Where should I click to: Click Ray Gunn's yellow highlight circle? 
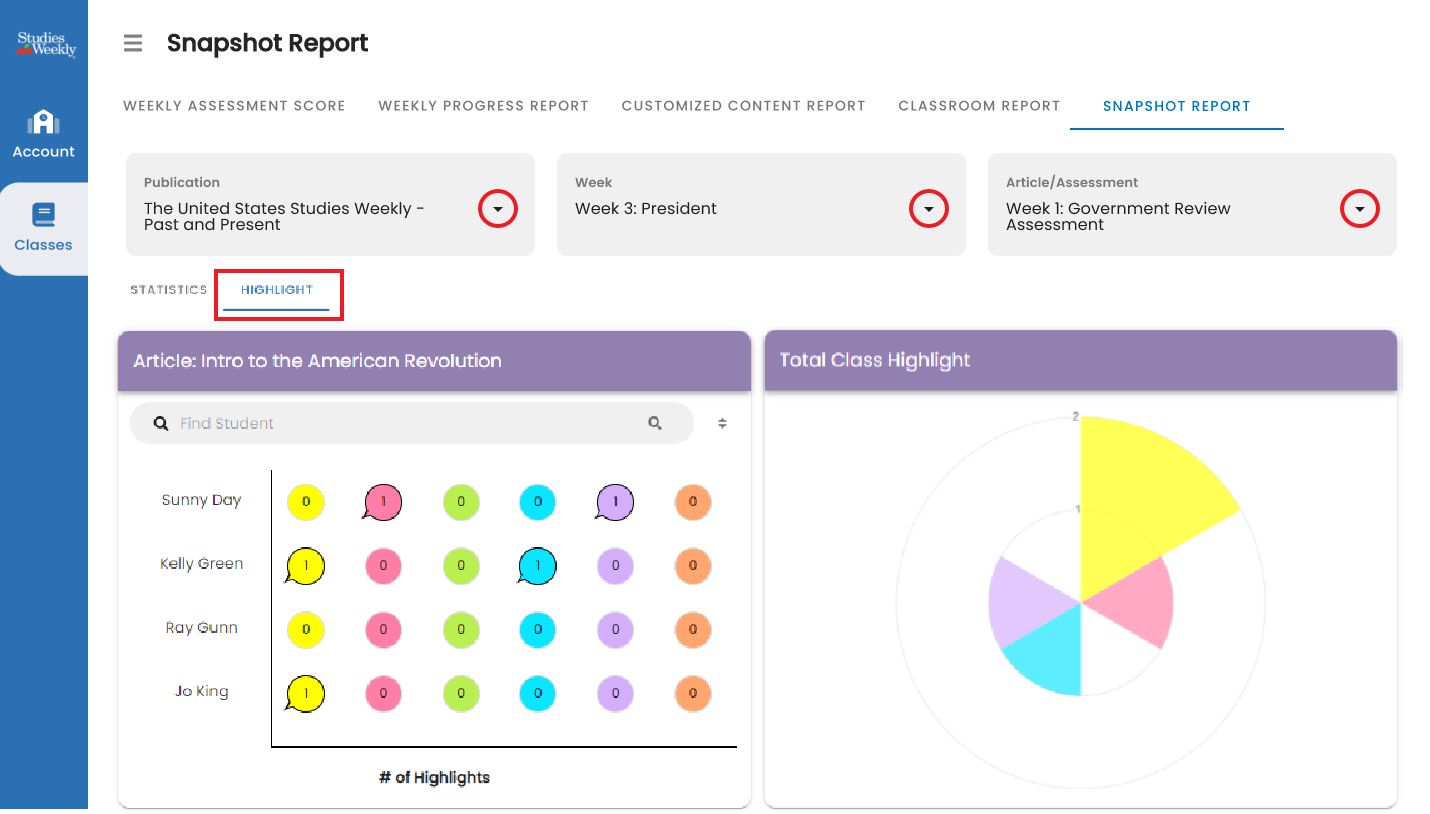(306, 630)
